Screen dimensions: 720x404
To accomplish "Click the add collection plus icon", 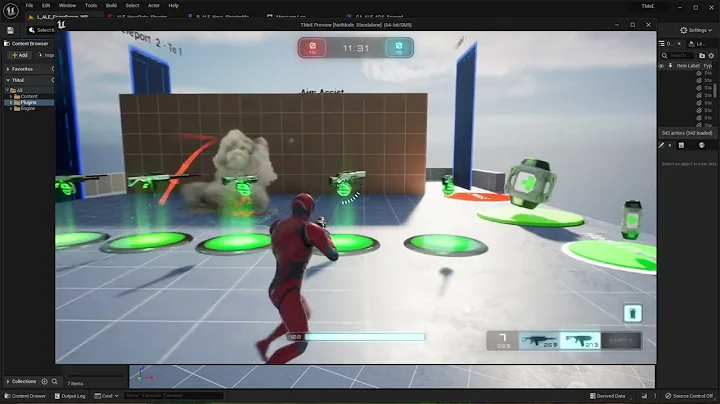I will click(x=45, y=382).
